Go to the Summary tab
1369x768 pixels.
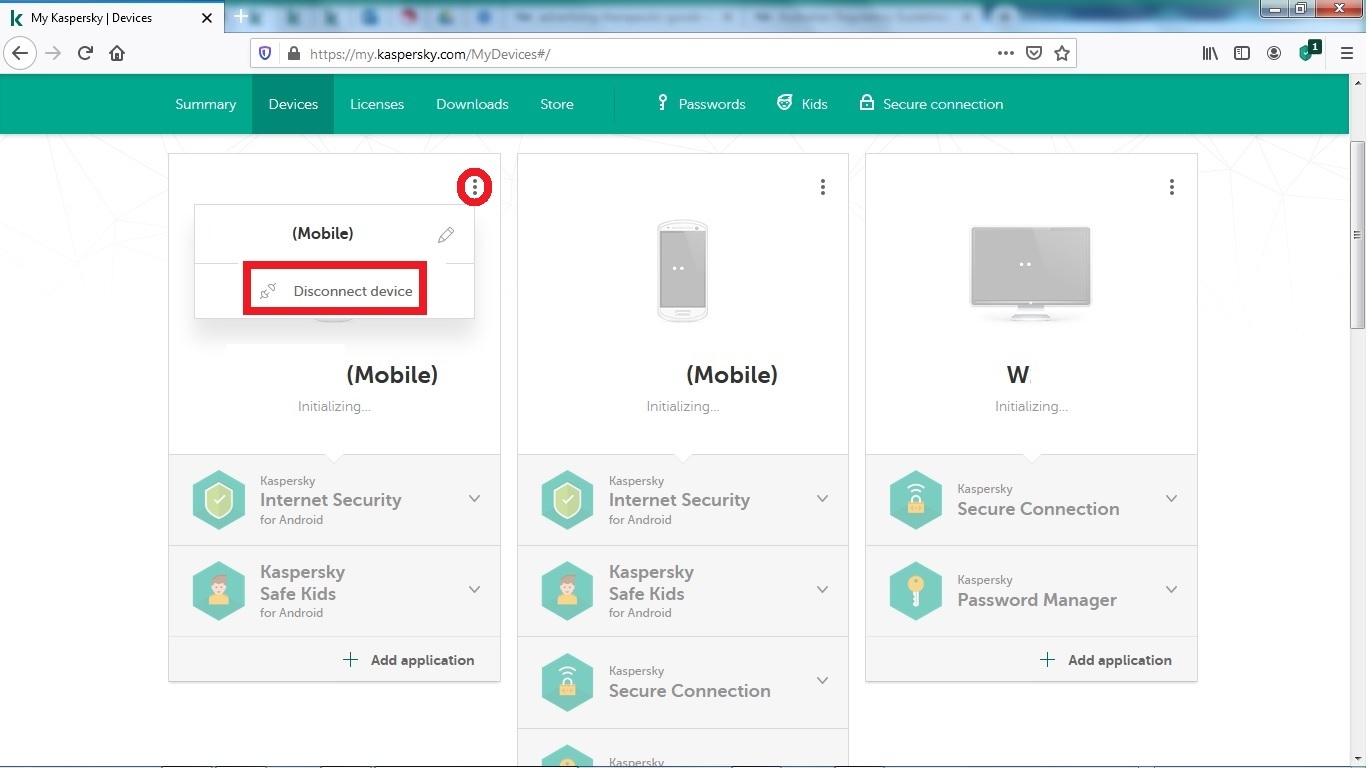[205, 104]
